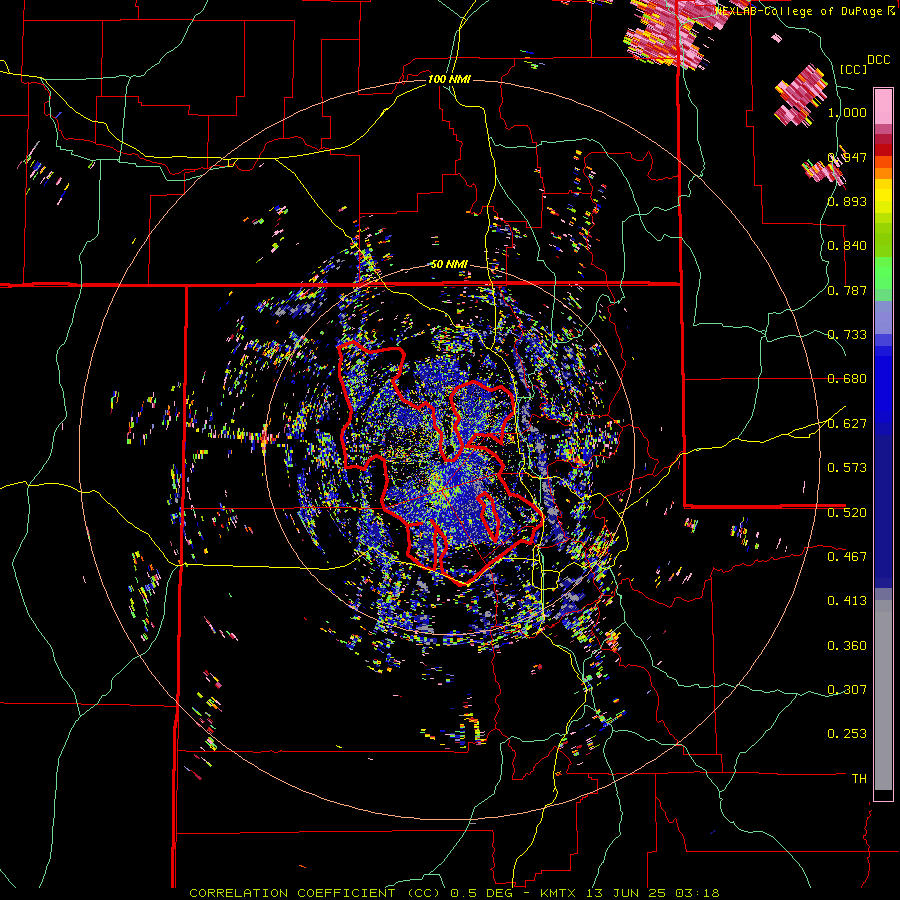900x900 pixels.
Task: Click the 0.360 scale value
Action: [x=847, y=646]
